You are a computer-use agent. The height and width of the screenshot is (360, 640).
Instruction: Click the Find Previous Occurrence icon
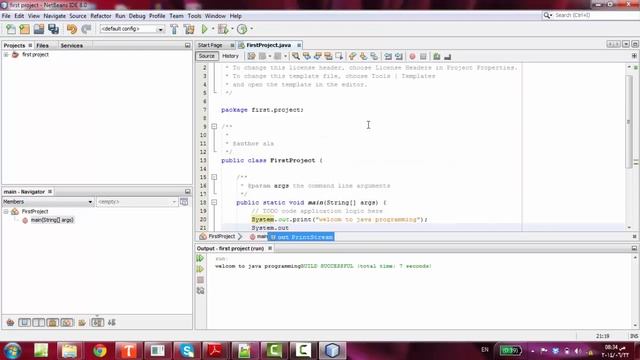[307, 56]
